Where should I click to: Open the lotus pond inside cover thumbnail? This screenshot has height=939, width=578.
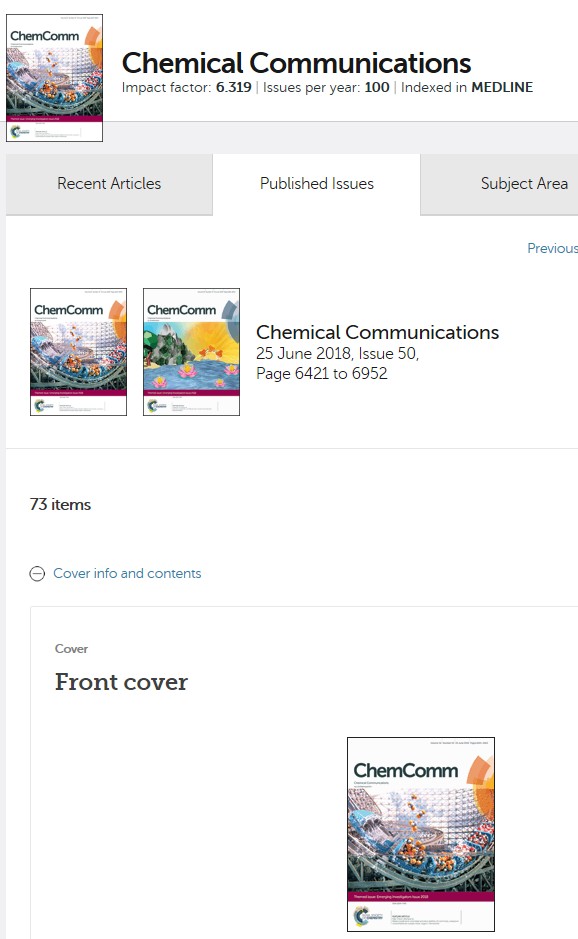[191, 352]
